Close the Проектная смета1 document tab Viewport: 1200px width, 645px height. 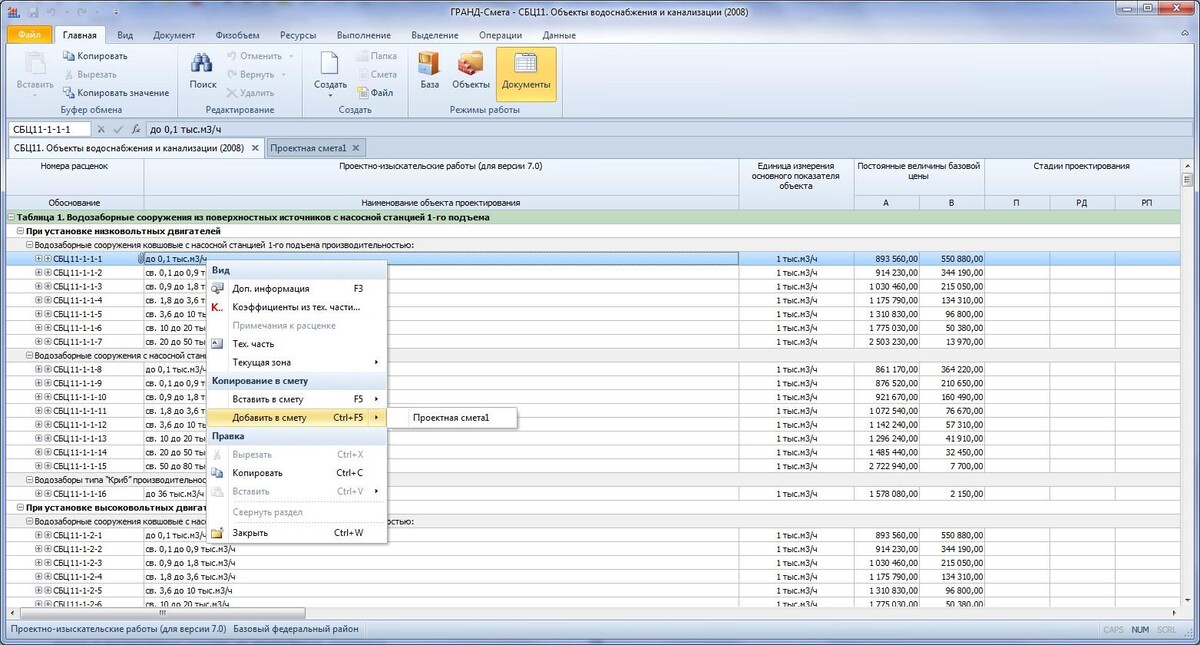(355, 148)
